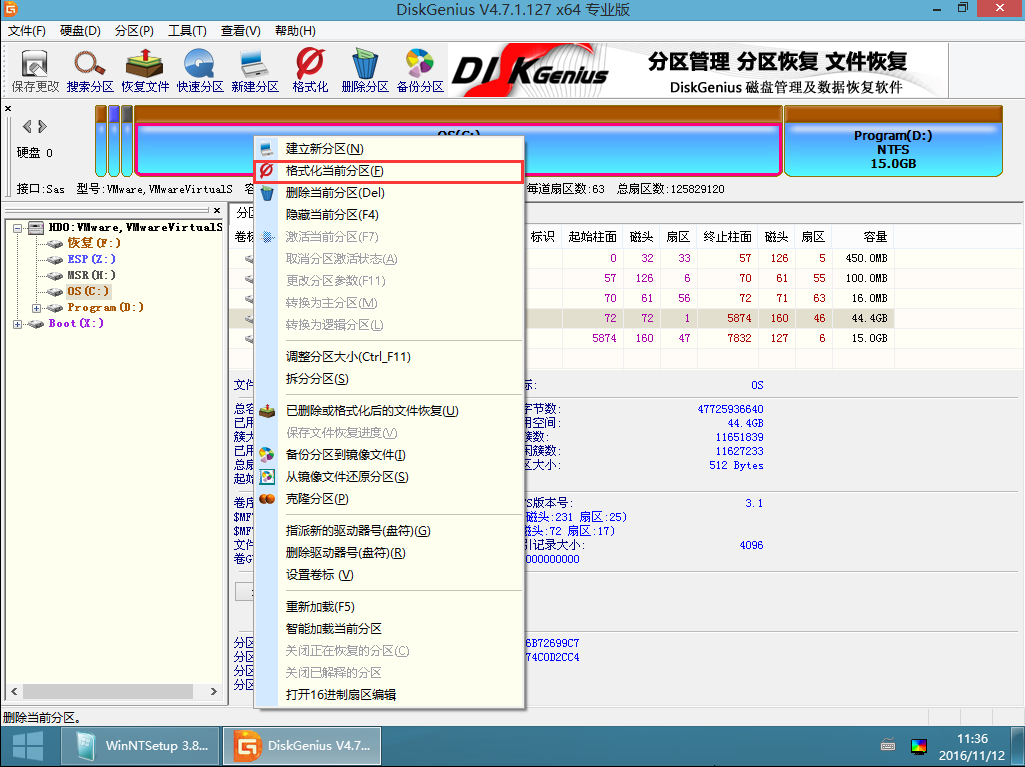Open the 硬盘(D) menu
Screen dimensions: 1025x767
tap(80, 31)
